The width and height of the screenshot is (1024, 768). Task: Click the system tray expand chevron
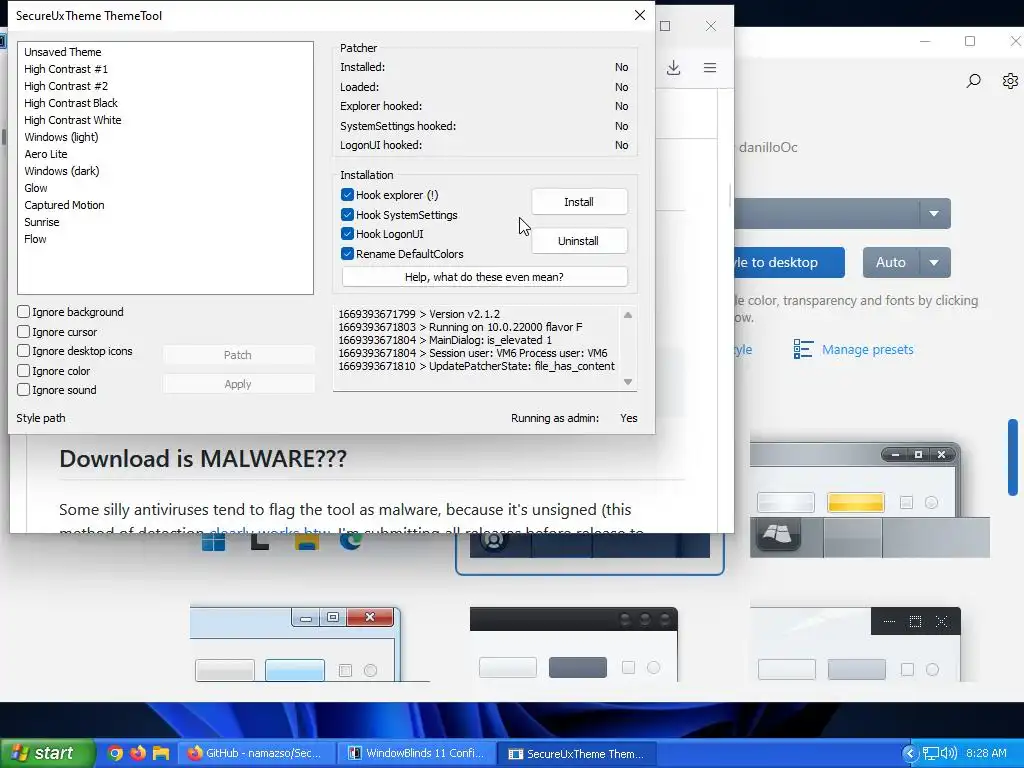coord(910,754)
